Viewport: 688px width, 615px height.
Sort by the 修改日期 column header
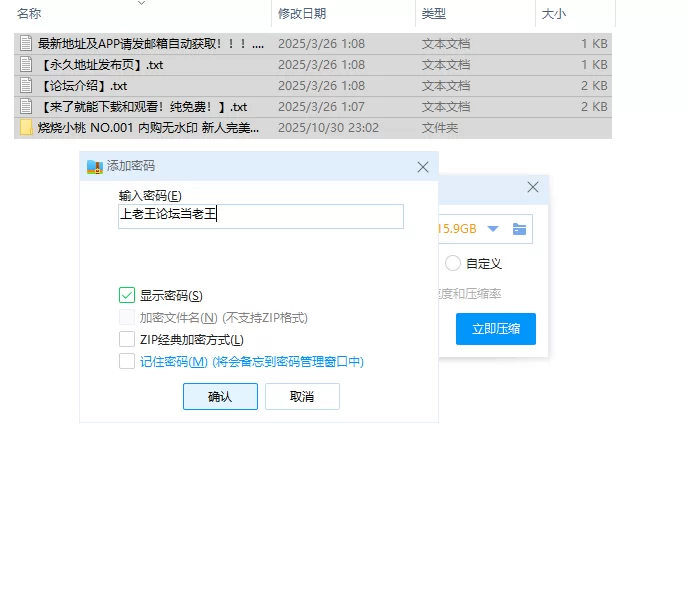tap(302, 14)
